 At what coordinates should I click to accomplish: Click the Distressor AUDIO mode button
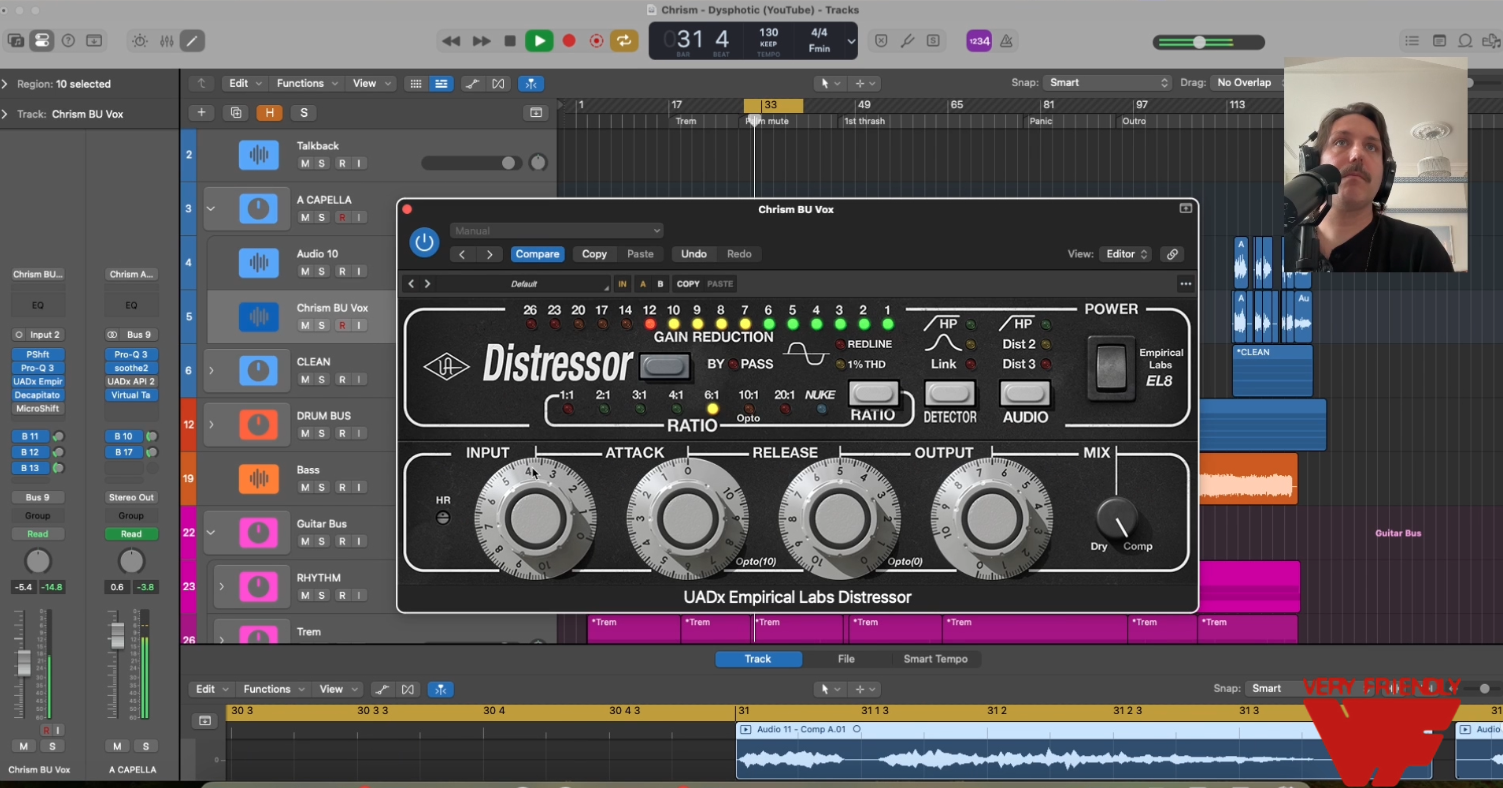tap(1025, 392)
